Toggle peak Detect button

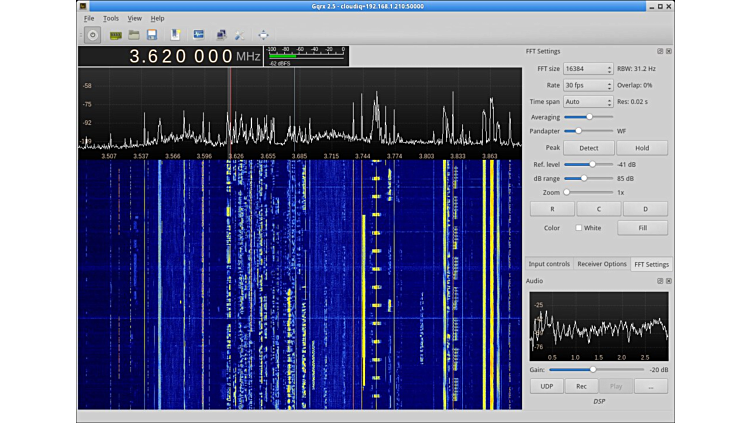coord(589,148)
